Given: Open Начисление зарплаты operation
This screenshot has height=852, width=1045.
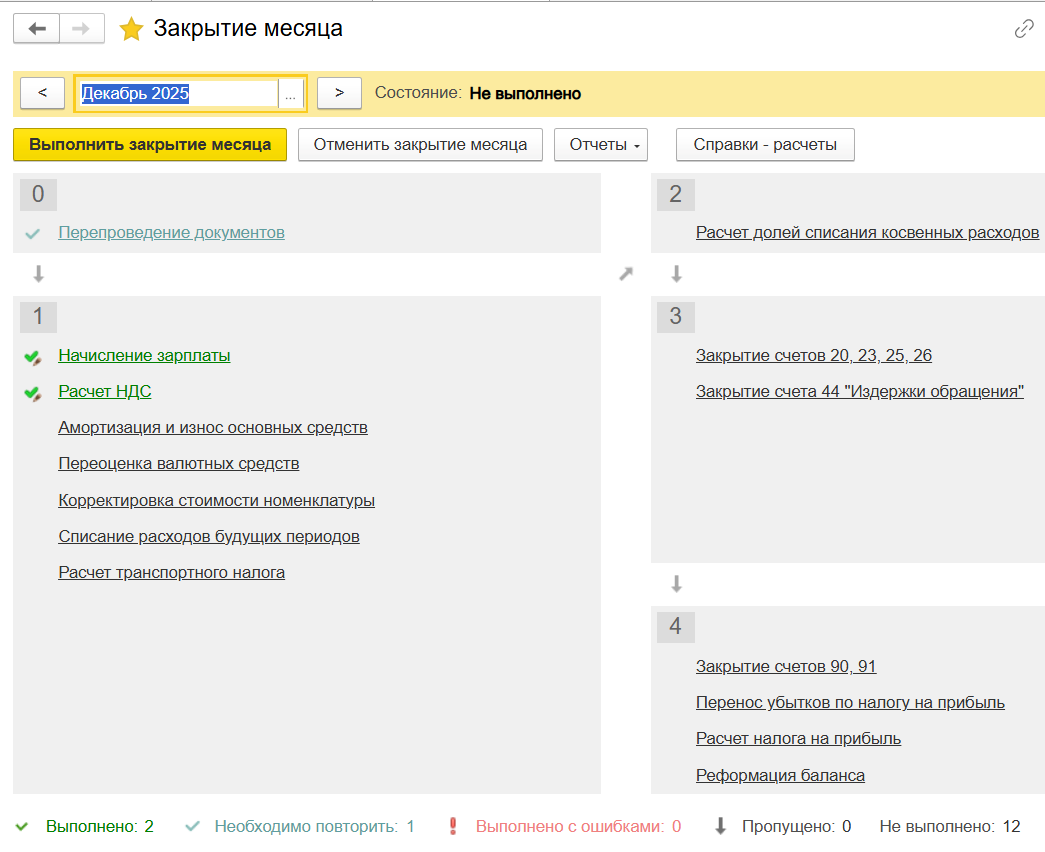Looking at the screenshot, I should tap(144, 355).
